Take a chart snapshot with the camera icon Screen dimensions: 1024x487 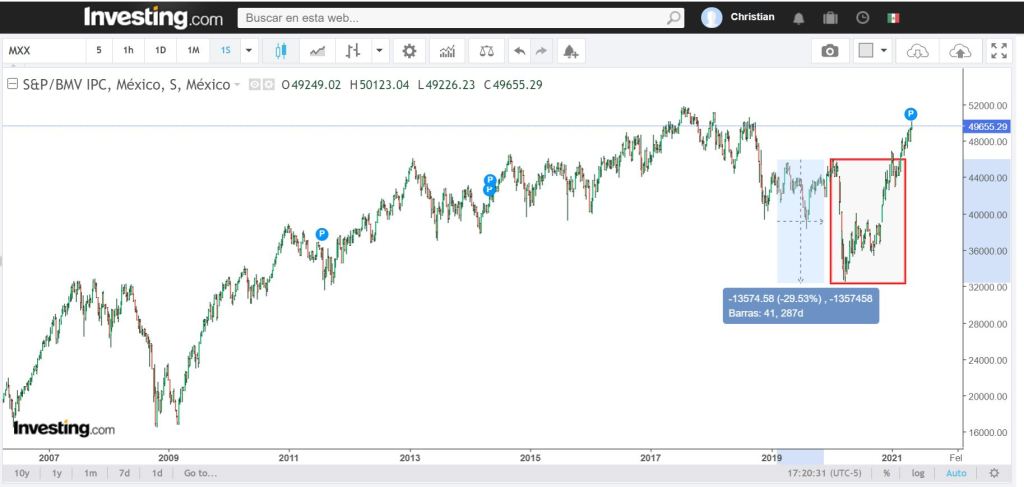point(829,51)
